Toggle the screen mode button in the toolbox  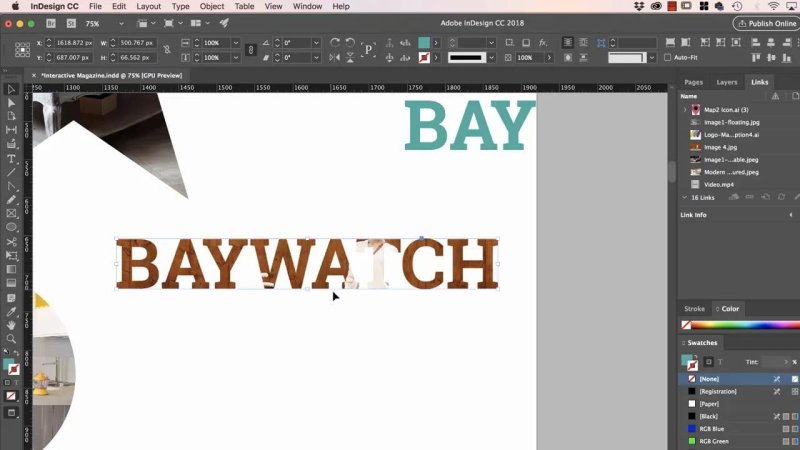(11, 412)
